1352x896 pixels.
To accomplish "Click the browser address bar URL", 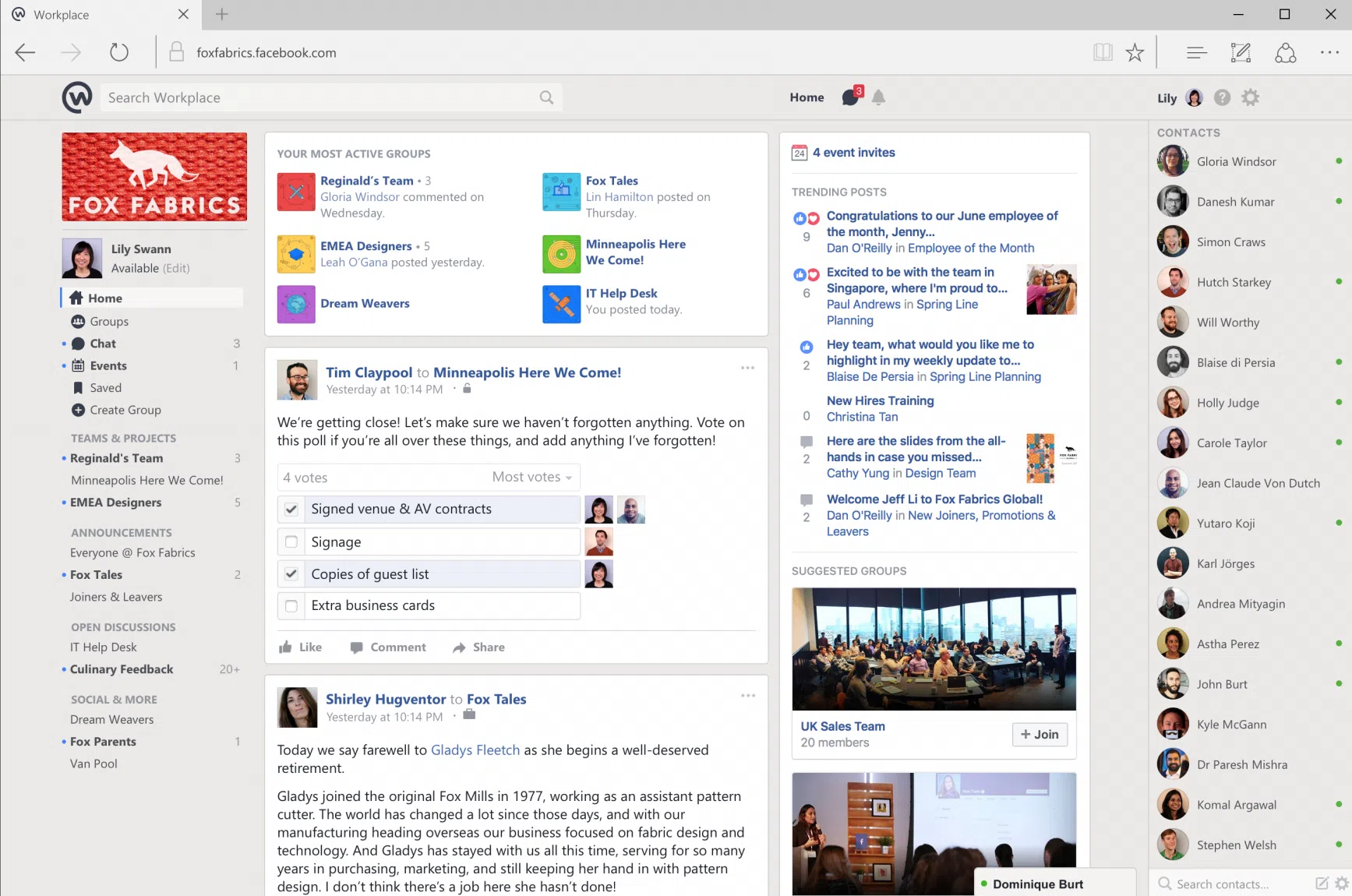I will tap(267, 53).
